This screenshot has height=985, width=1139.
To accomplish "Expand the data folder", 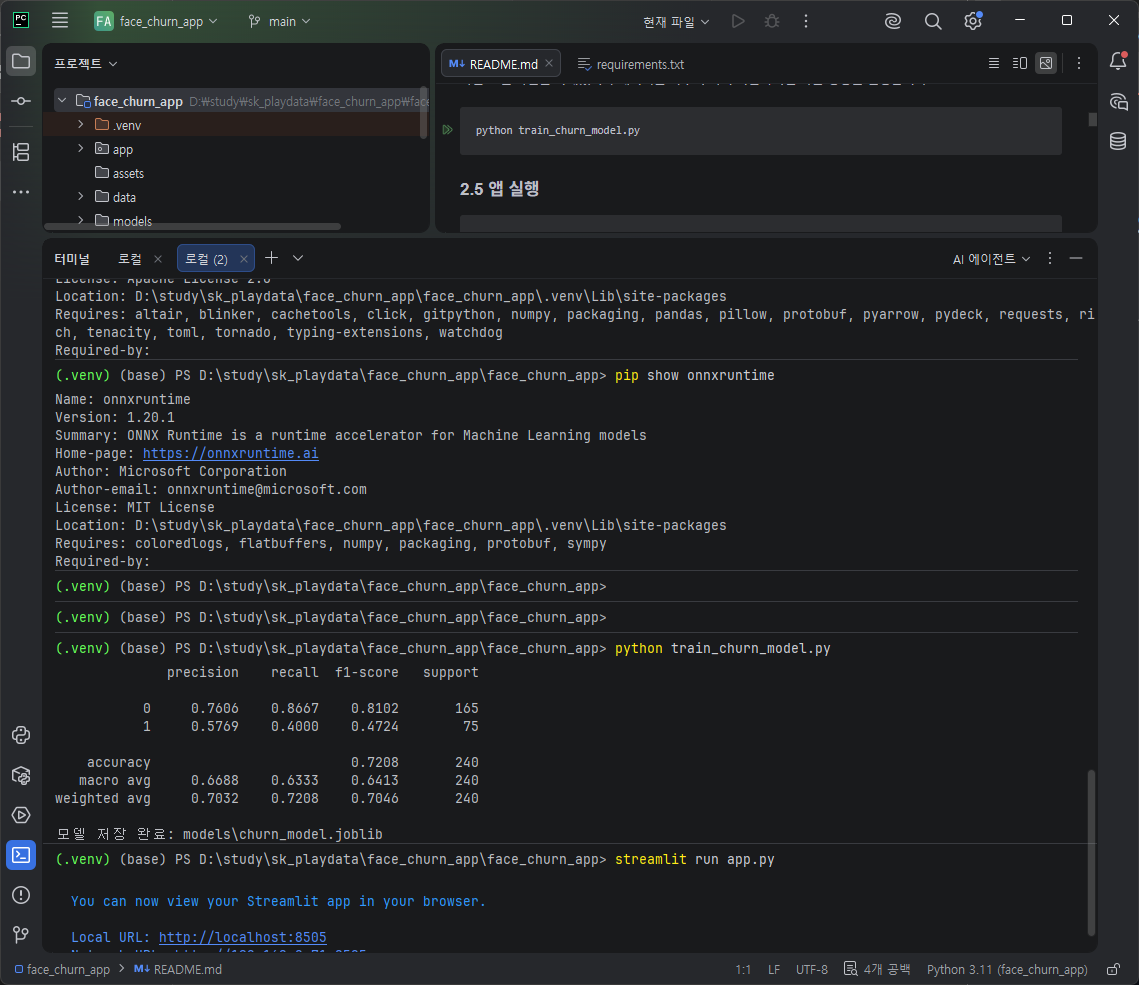I will 81,197.
